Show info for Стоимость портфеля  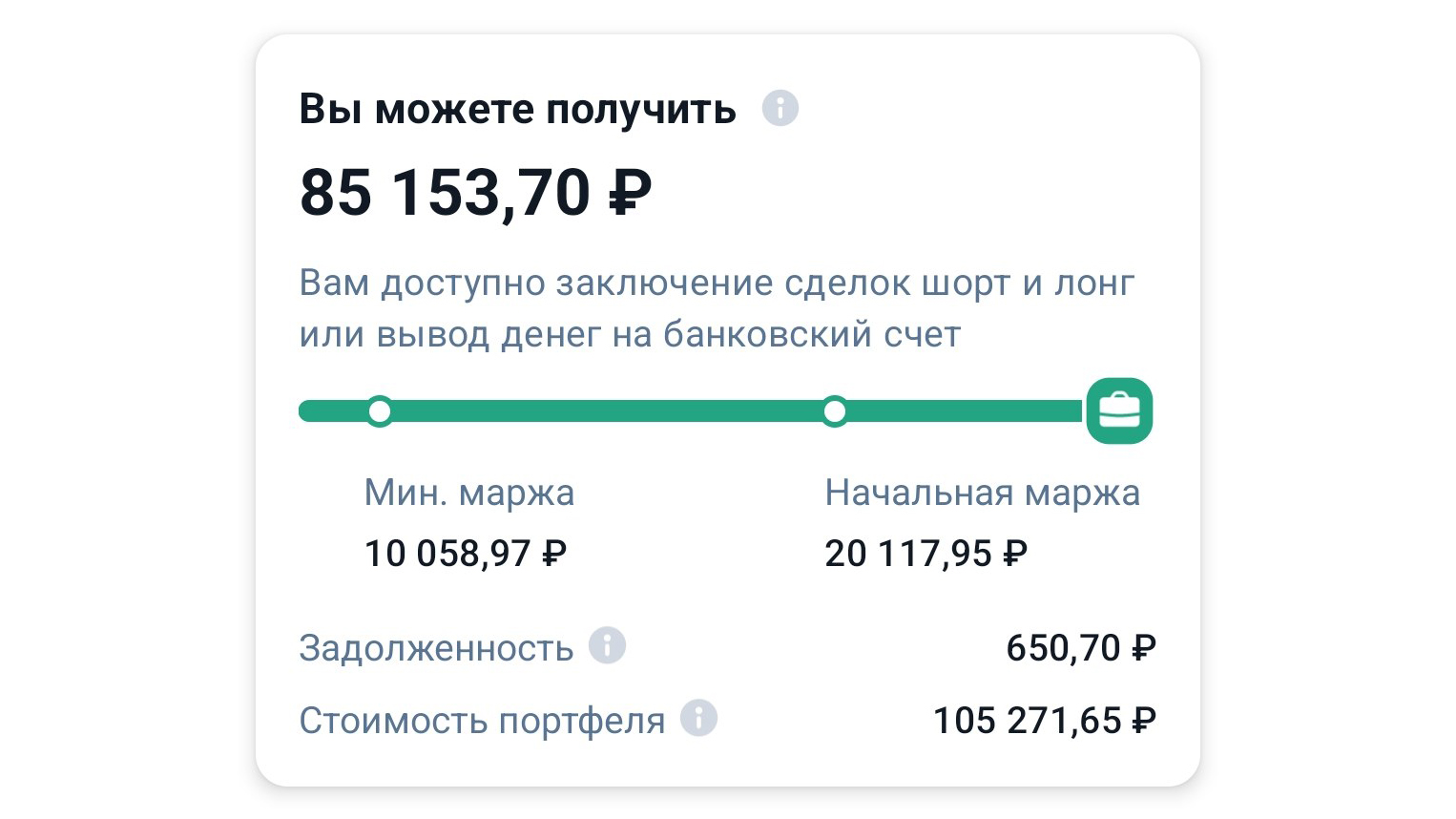[698, 718]
